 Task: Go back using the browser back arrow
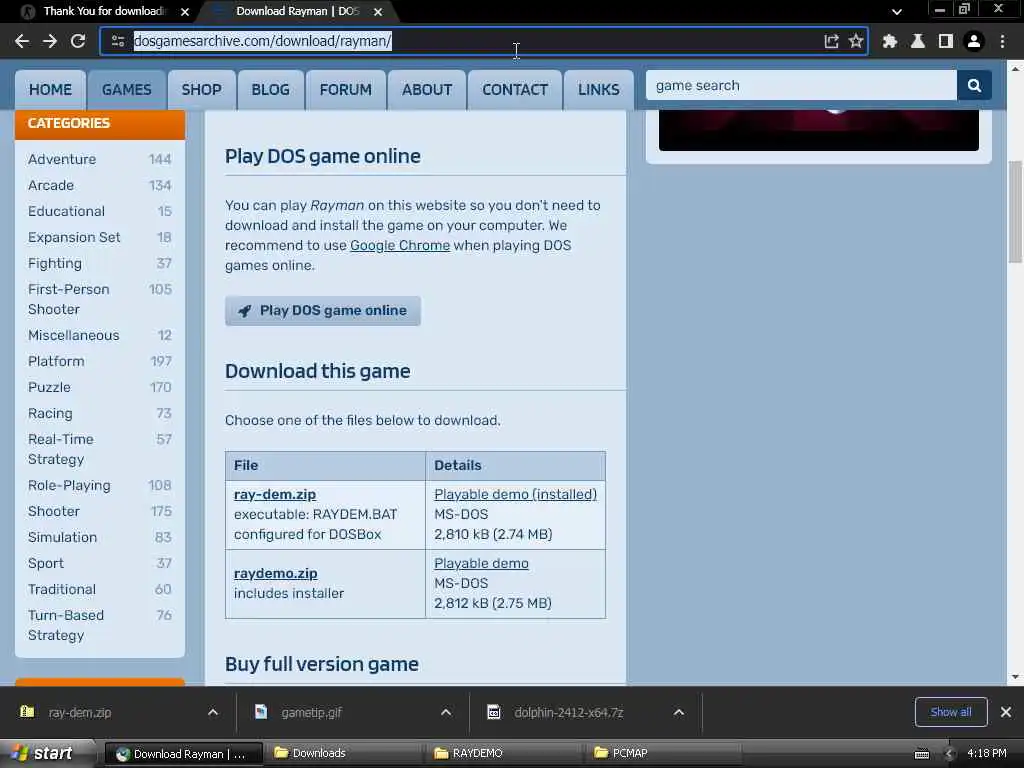22,41
